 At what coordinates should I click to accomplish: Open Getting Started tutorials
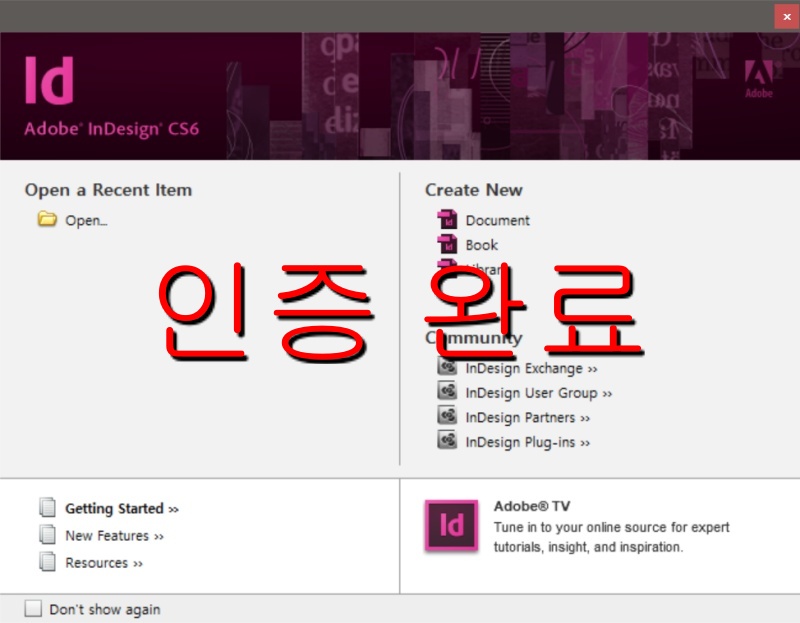113,508
